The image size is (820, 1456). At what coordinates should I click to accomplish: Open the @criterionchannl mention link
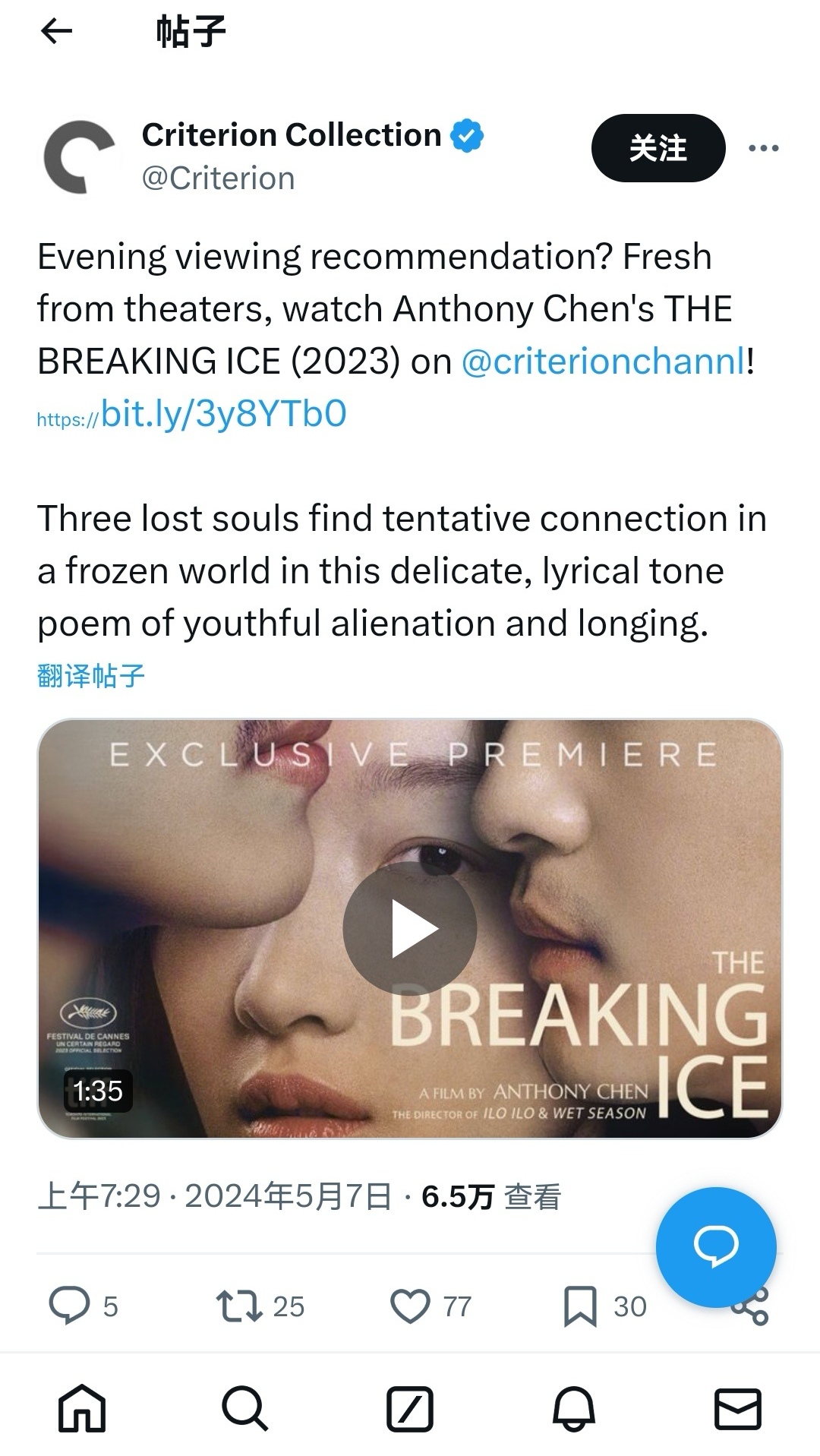coord(604,361)
